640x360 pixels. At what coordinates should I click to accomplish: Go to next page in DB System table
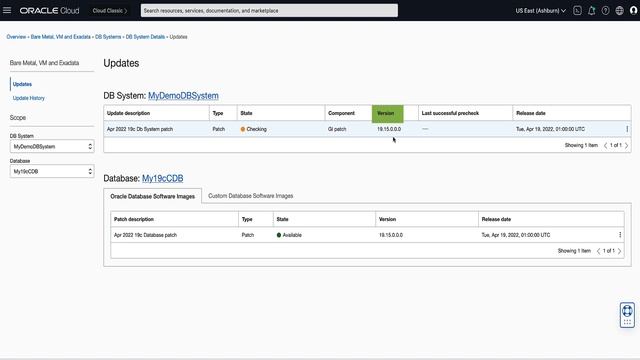tap(627, 145)
